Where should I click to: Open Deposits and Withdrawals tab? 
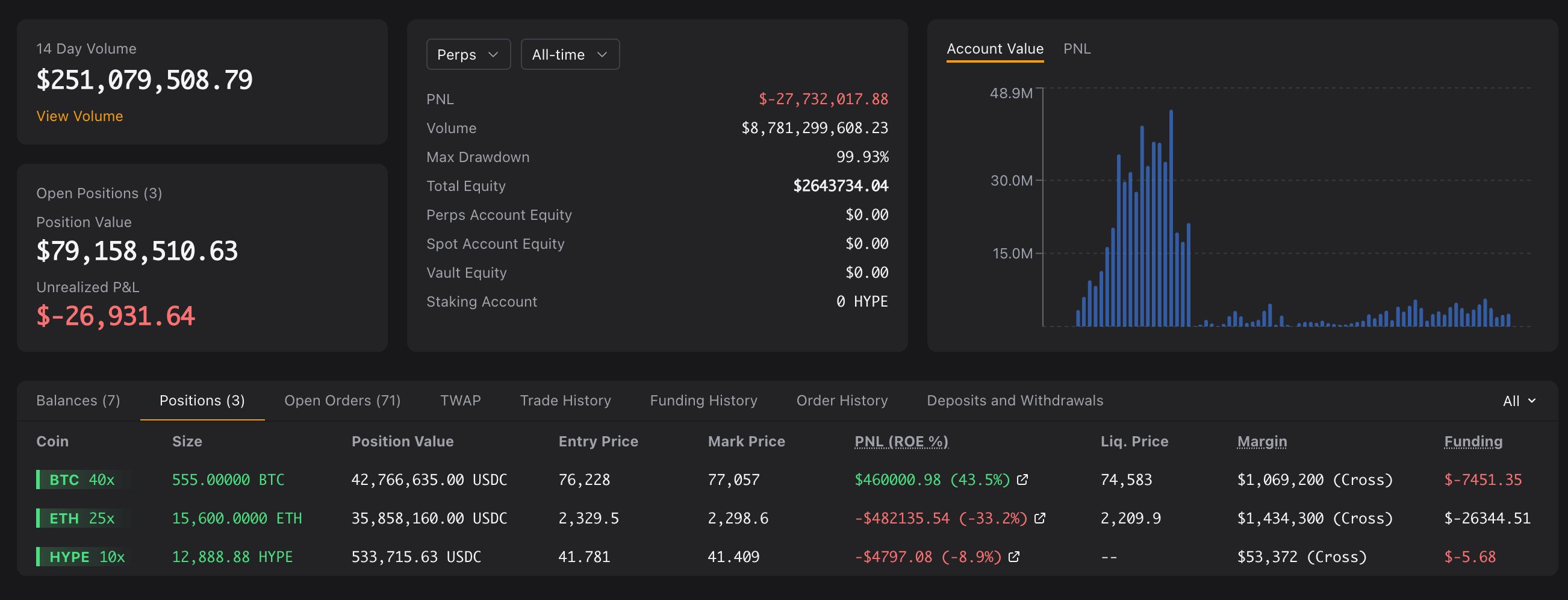[1015, 401]
